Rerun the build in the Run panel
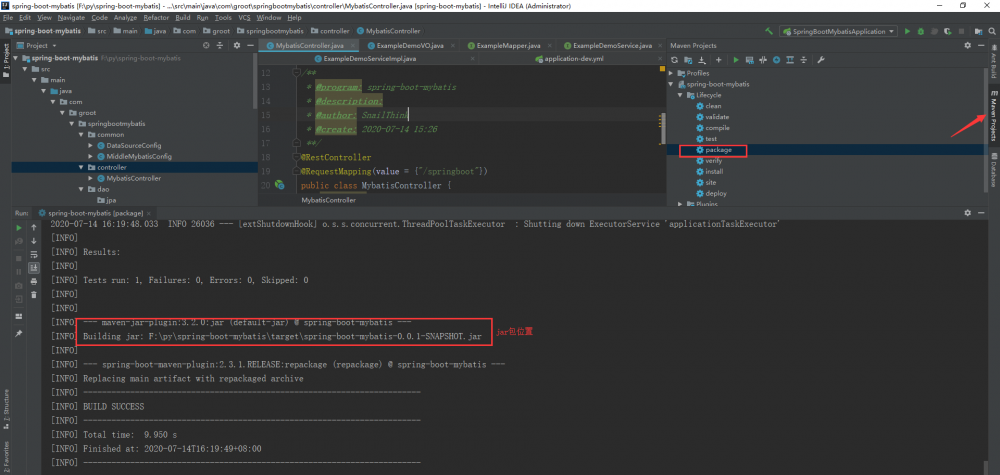This screenshot has height=475, width=1000. click(x=19, y=227)
